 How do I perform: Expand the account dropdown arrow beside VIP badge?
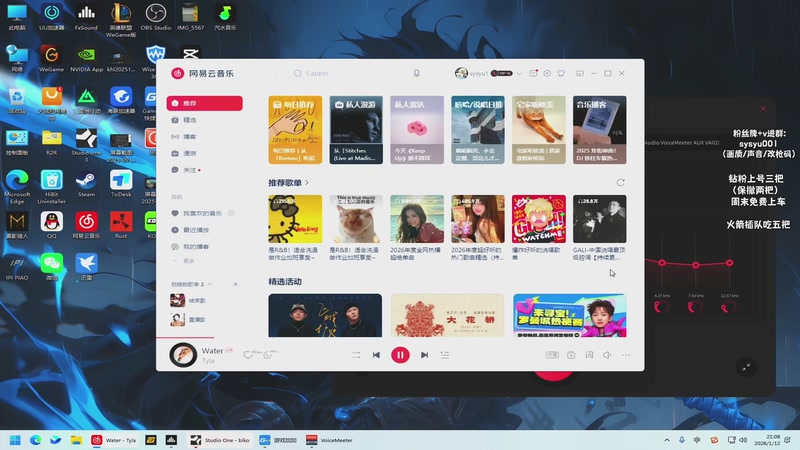(519, 73)
